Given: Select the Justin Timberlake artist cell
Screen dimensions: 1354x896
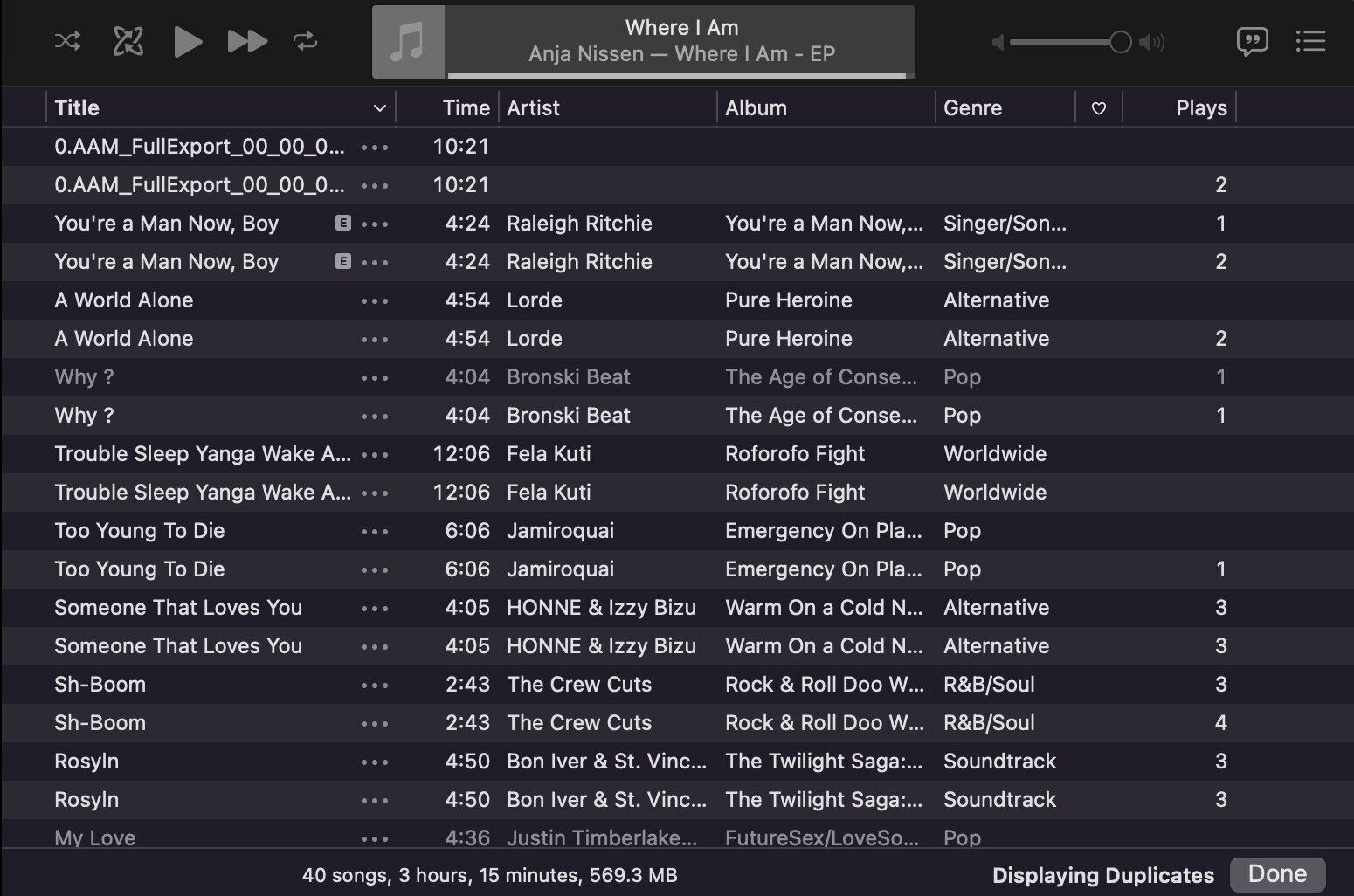Looking at the screenshot, I should [602, 838].
